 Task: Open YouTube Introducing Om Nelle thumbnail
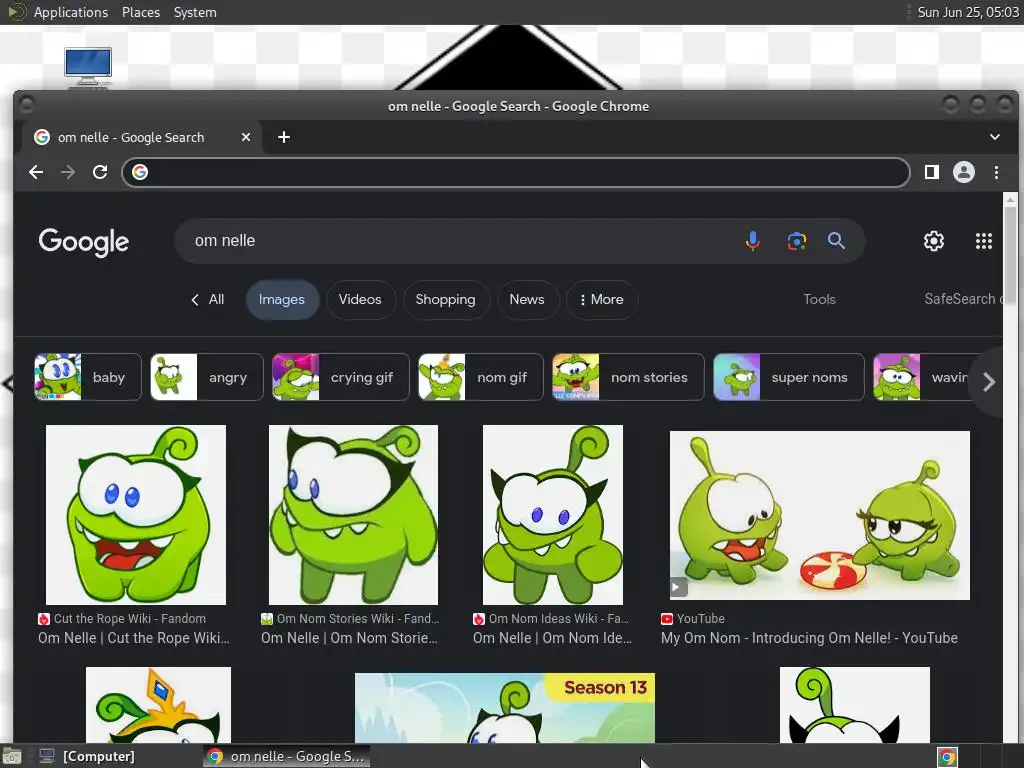coord(820,515)
